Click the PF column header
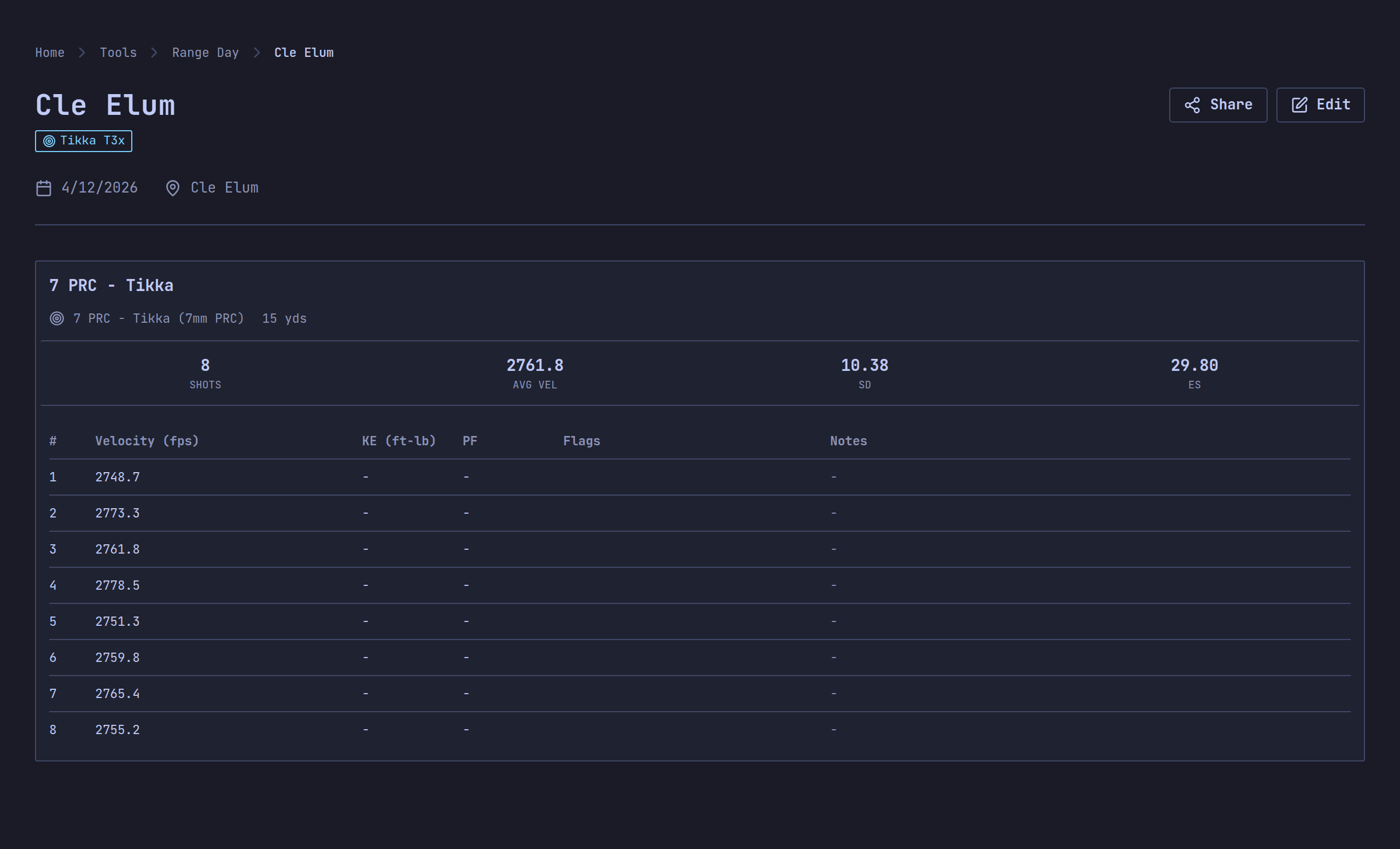1400x849 pixels. (470, 441)
